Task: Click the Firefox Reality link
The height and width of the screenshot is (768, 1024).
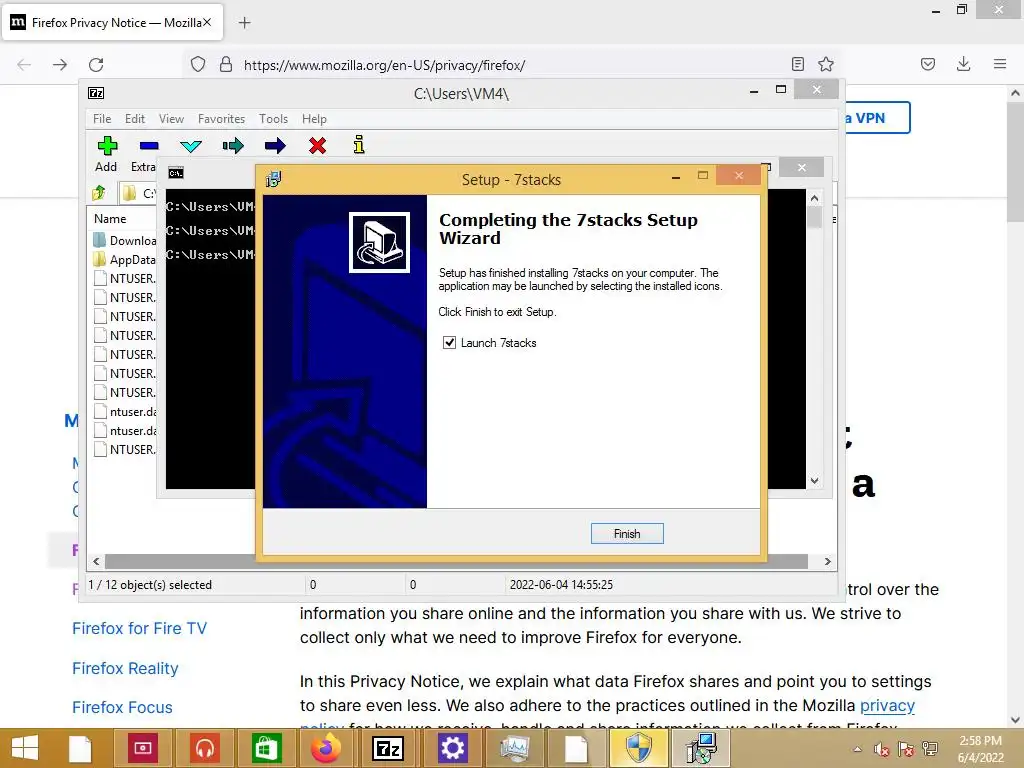Action: [125, 668]
